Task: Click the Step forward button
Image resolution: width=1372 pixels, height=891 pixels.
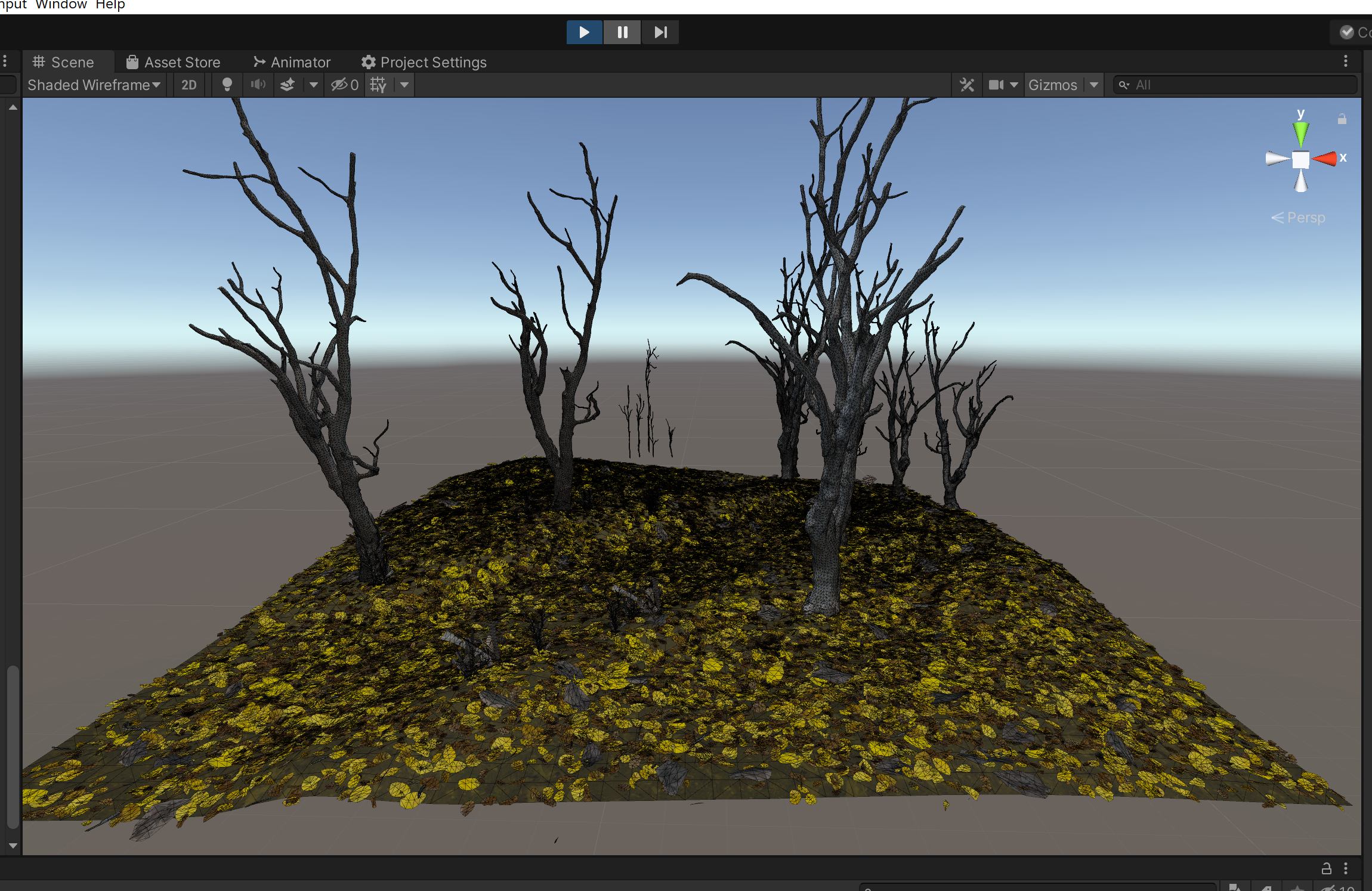Action: click(x=660, y=32)
